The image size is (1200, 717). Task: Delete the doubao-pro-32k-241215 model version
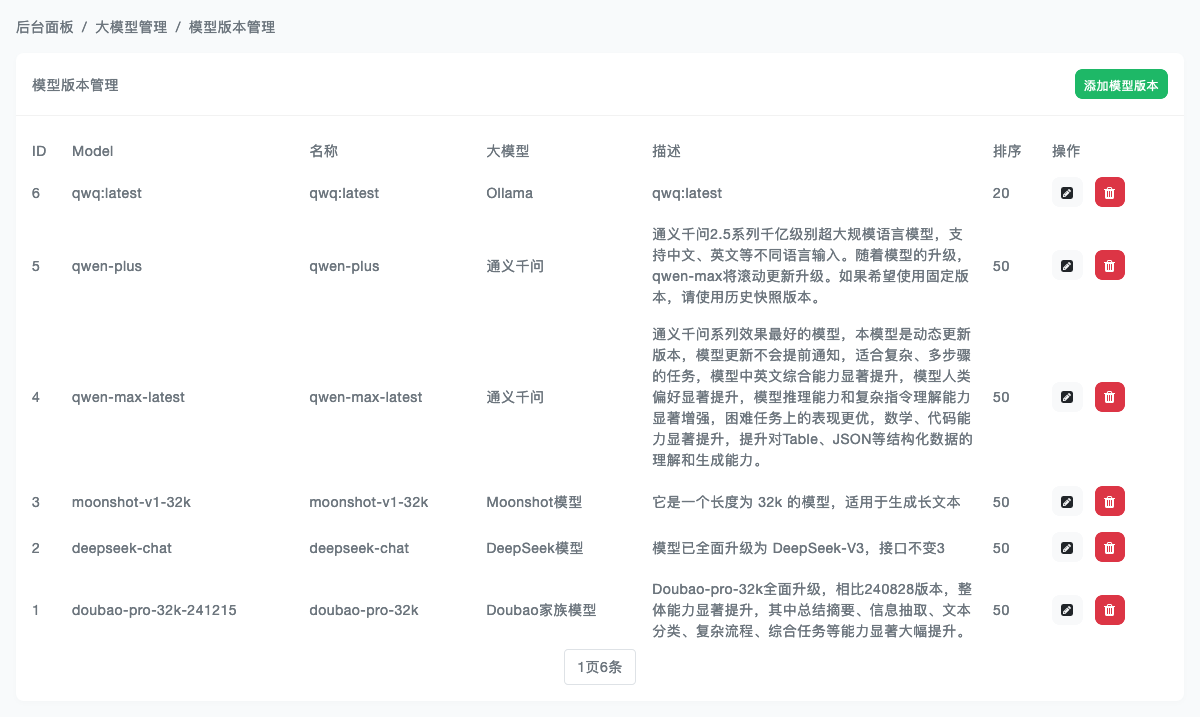[1109, 609]
